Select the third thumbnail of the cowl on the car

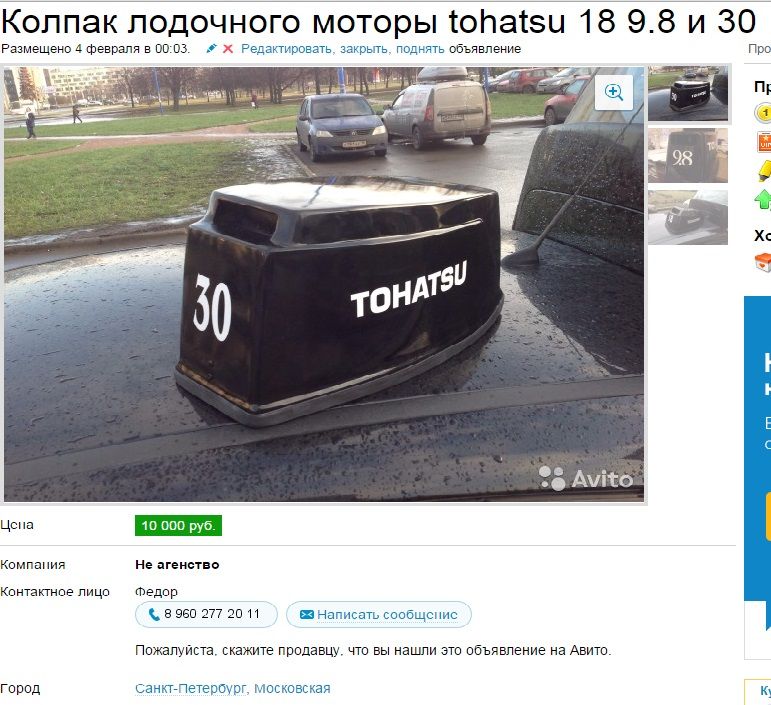click(688, 217)
